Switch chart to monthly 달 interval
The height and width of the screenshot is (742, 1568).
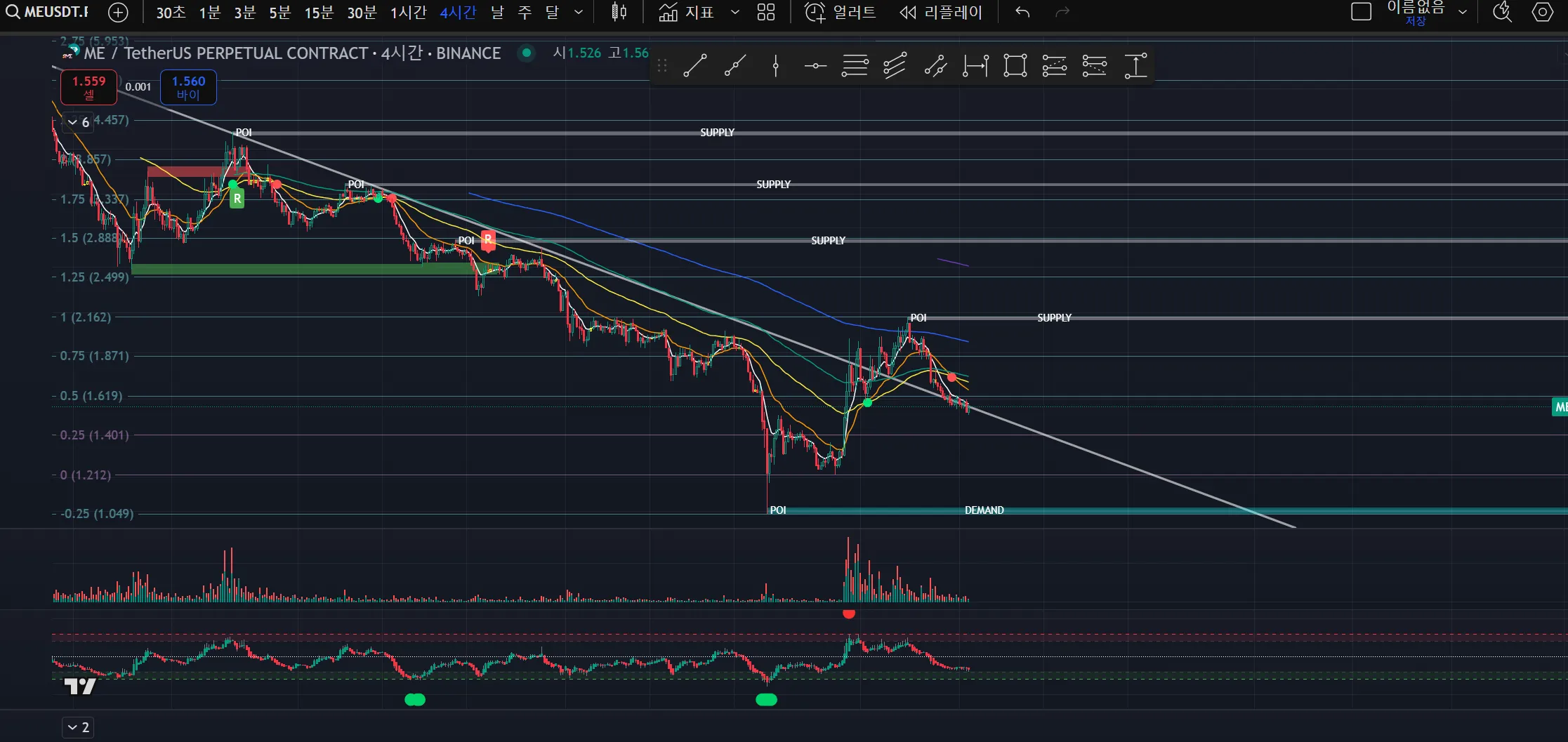(552, 13)
